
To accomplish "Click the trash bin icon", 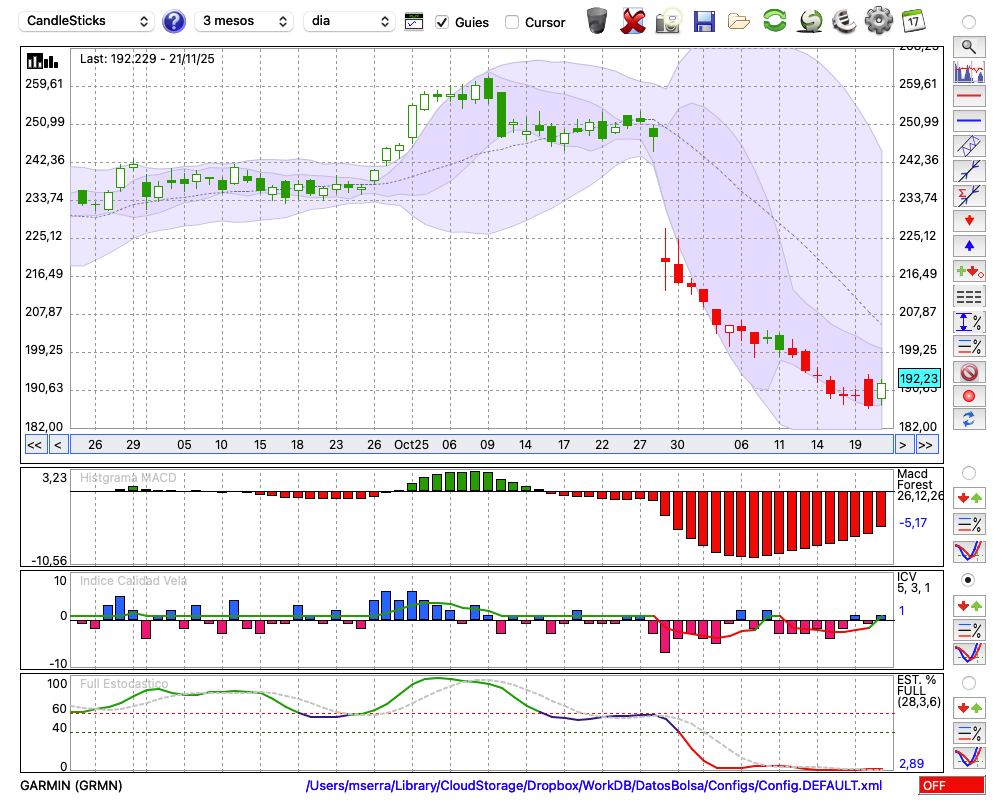I will 597,21.
